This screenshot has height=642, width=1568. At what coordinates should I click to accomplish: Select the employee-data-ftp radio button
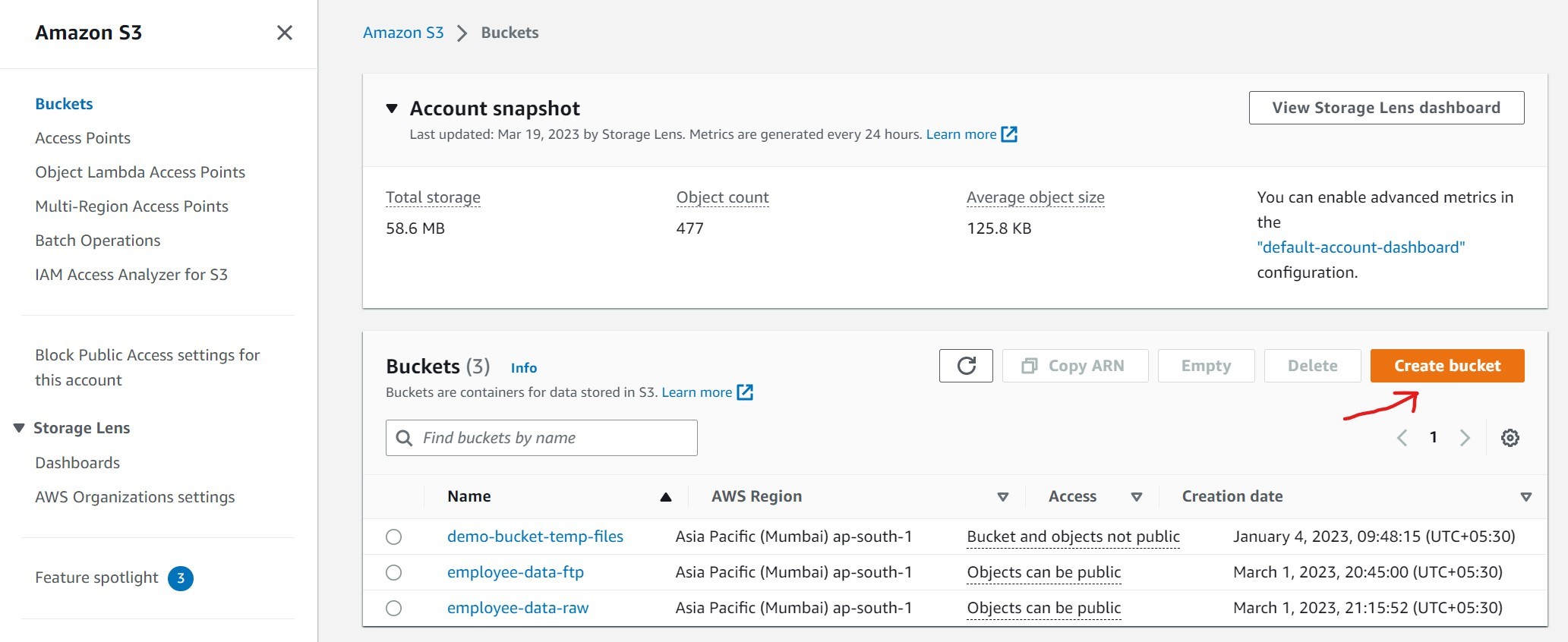pyautogui.click(x=393, y=573)
